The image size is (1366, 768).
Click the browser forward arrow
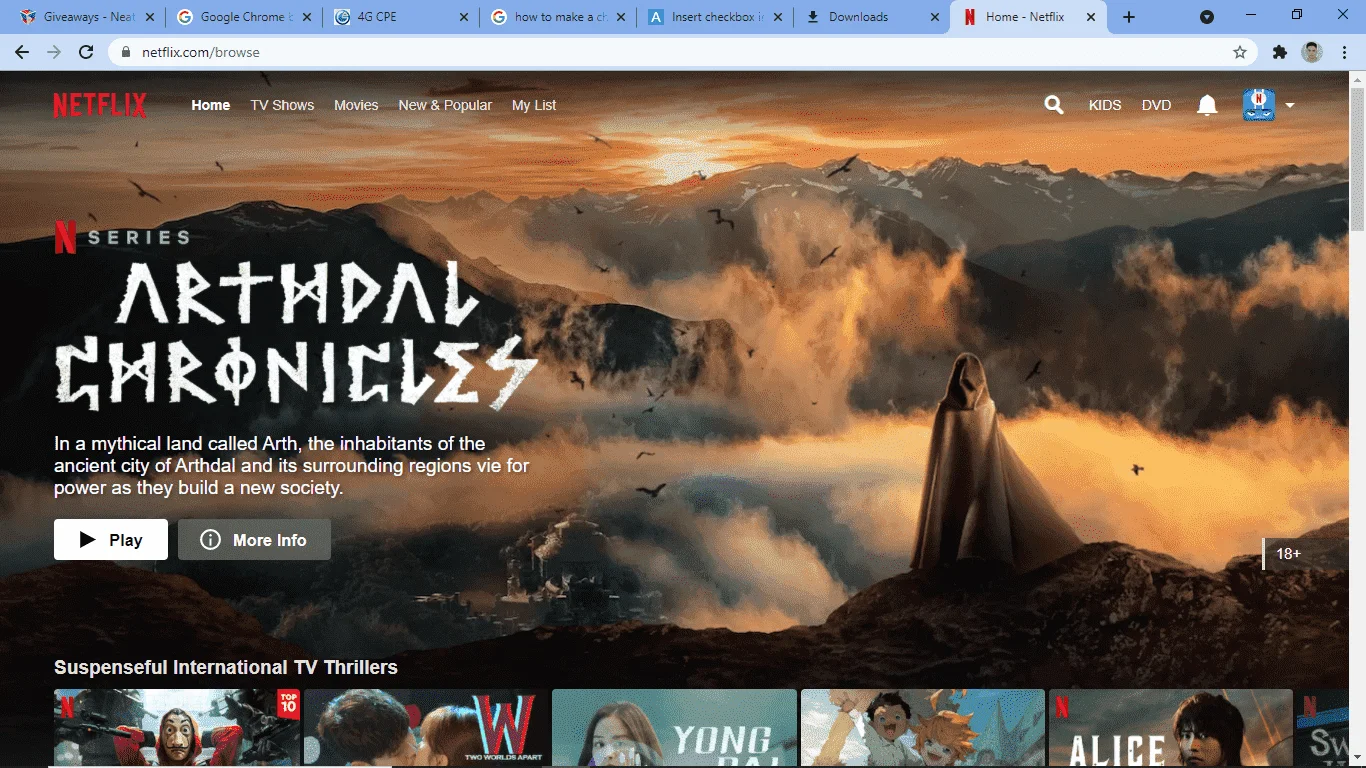(54, 52)
